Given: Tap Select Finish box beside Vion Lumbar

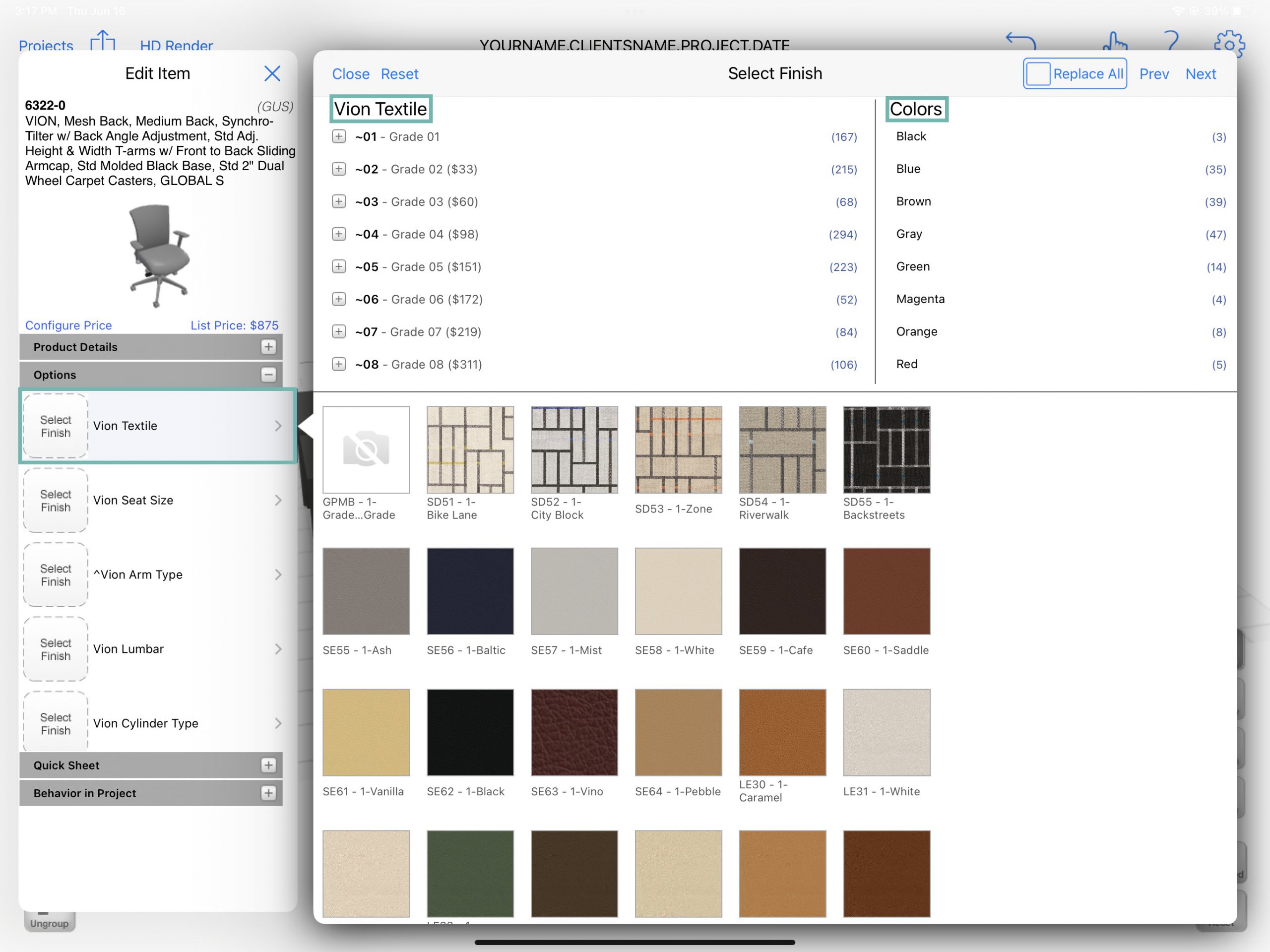Looking at the screenshot, I should [x=56, y=649].
